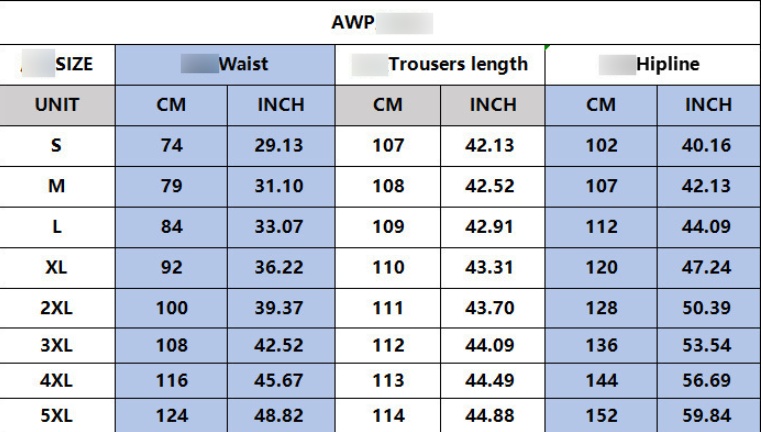763x432 pixels.
Task: Click waist value 29.13 inches
Action: pyautogui.click(x=279, y=145)
